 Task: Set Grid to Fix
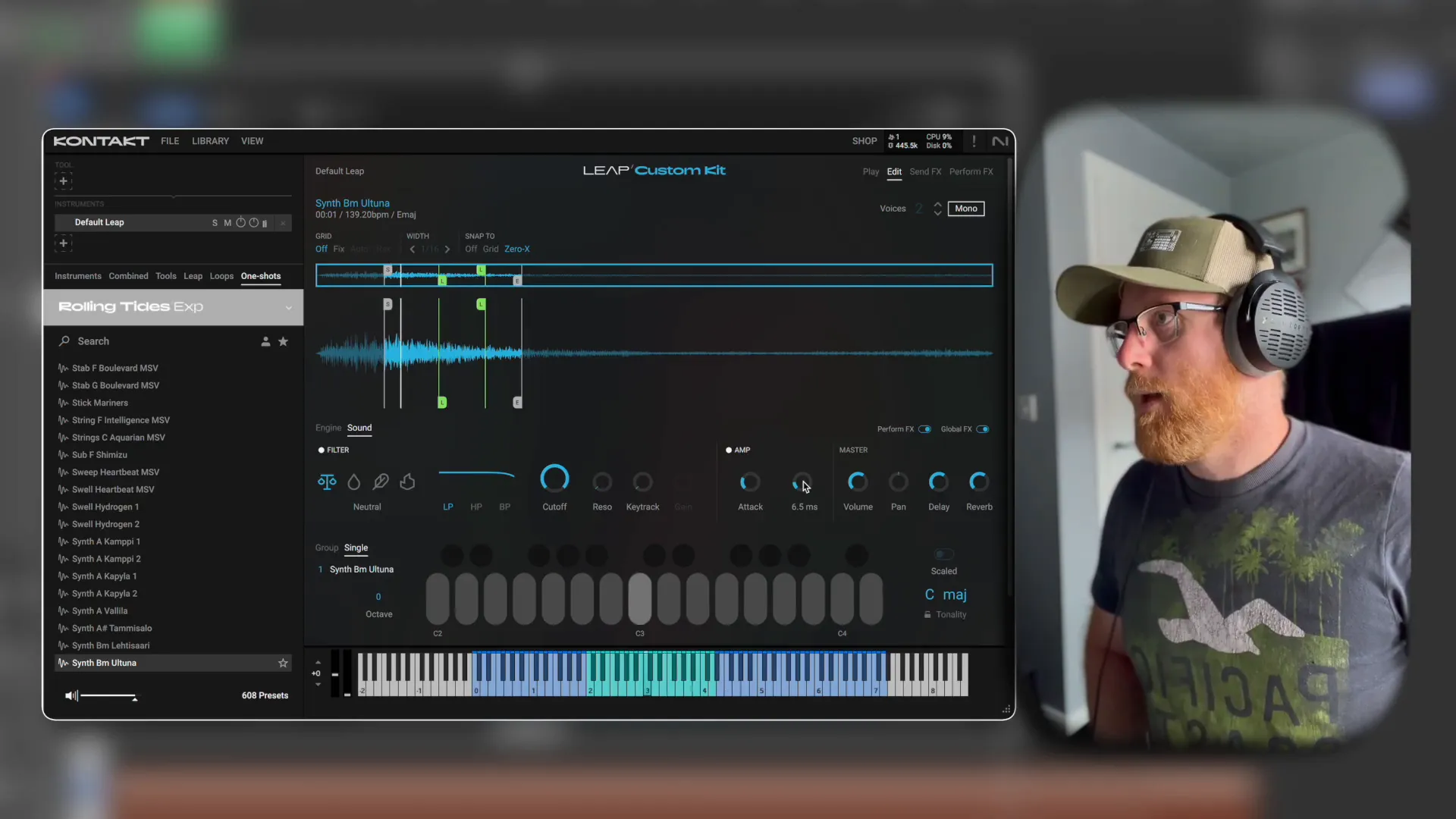(338, 249)
